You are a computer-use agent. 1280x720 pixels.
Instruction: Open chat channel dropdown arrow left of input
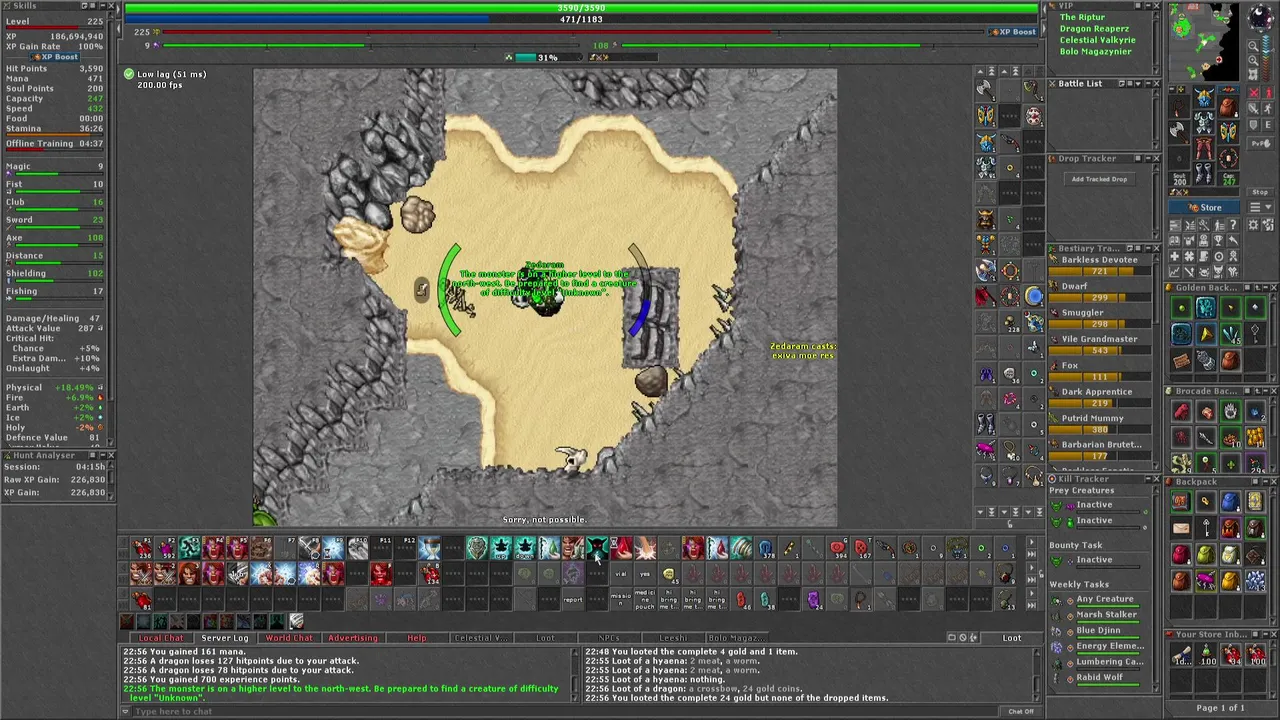126,711
